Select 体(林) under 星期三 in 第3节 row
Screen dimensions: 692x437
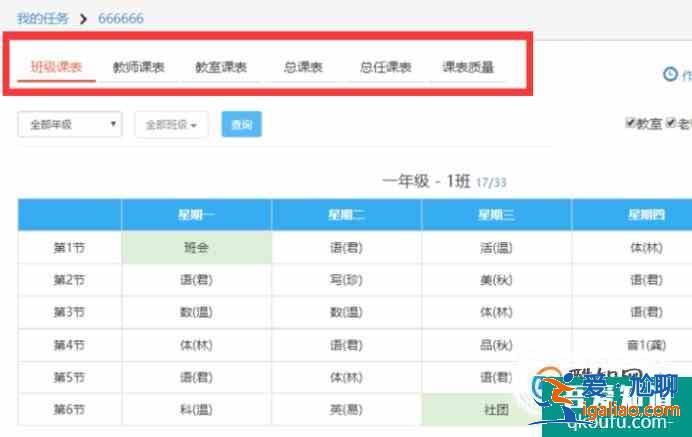click(496, 313)
